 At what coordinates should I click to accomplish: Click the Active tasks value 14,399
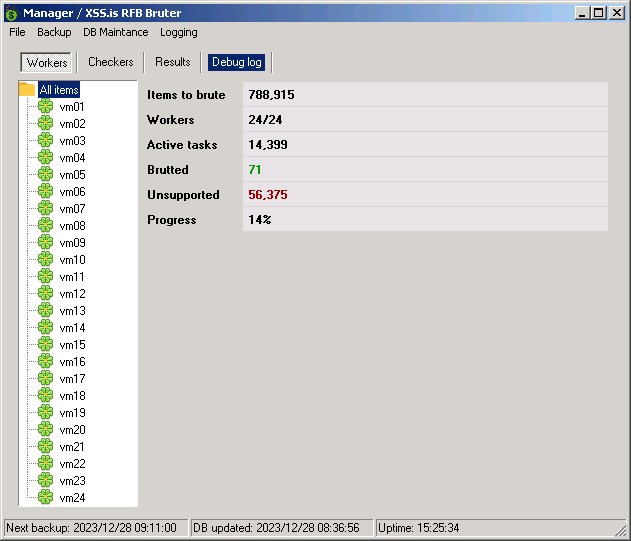(x=268, y=145)
